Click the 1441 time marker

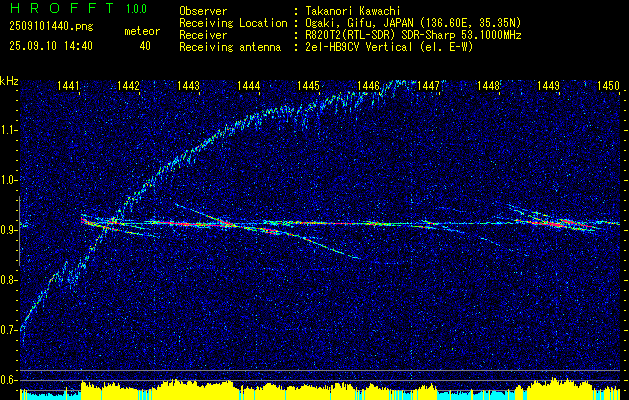point(69,85)
